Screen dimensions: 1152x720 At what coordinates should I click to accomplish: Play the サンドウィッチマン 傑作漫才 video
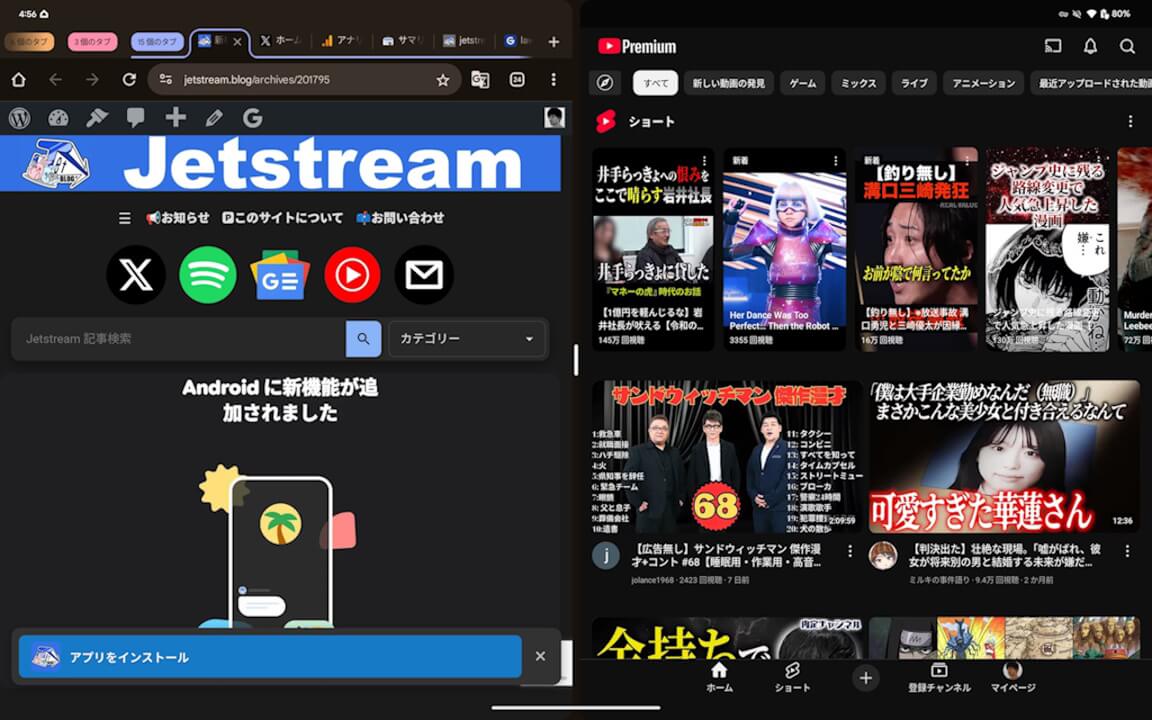[727, 457]
